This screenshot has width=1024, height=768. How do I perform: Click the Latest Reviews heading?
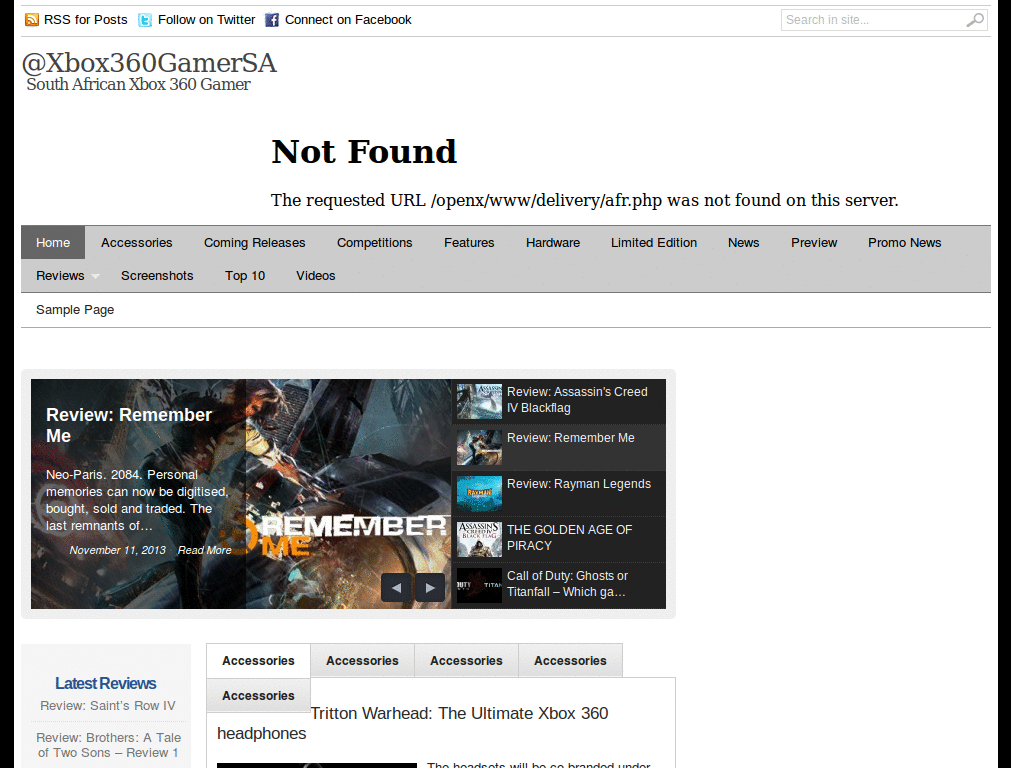click(x=106, y=683)
